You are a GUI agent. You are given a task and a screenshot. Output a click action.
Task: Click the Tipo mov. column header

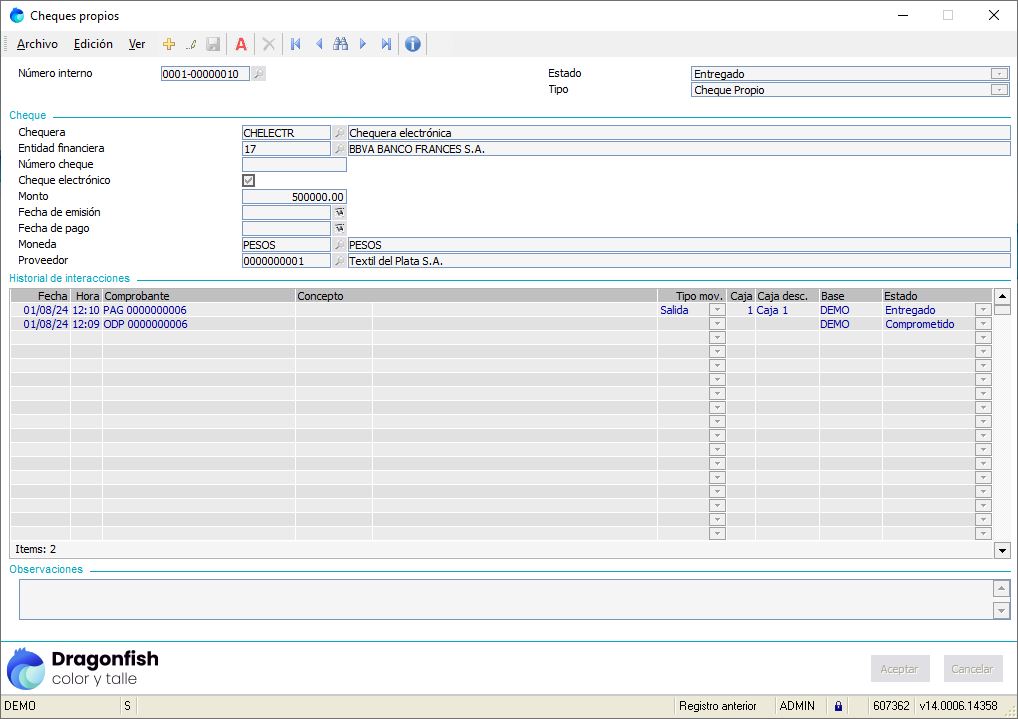click(x=691, y=296)
